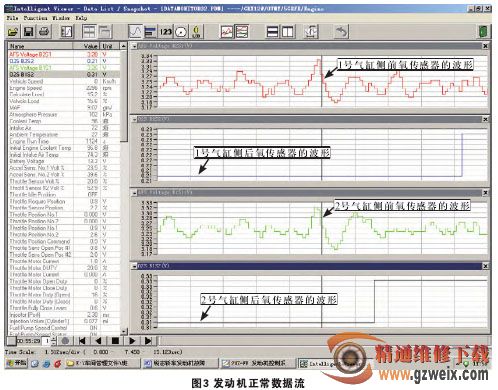This screenshot has height=390, width=498.
Task: Play the snapshot with the play button
Action: [132, 341]
